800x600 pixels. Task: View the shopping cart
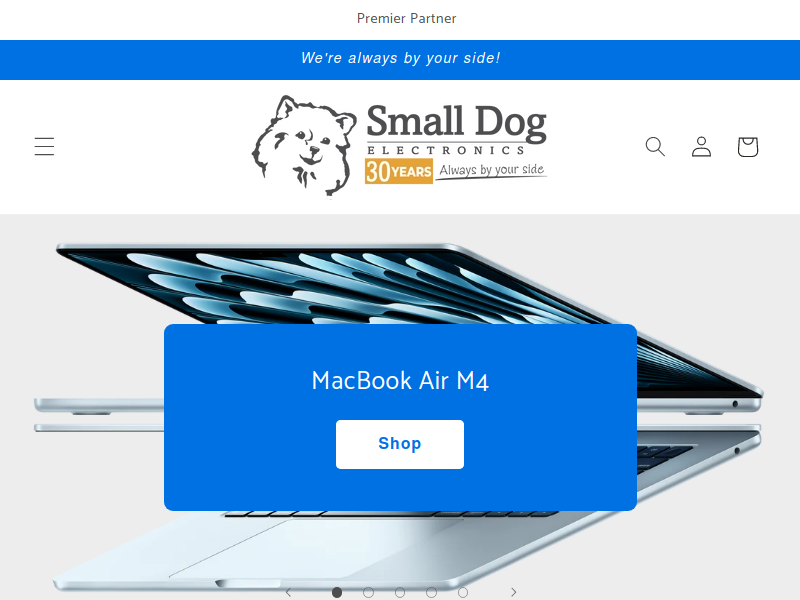pos(748,146)
